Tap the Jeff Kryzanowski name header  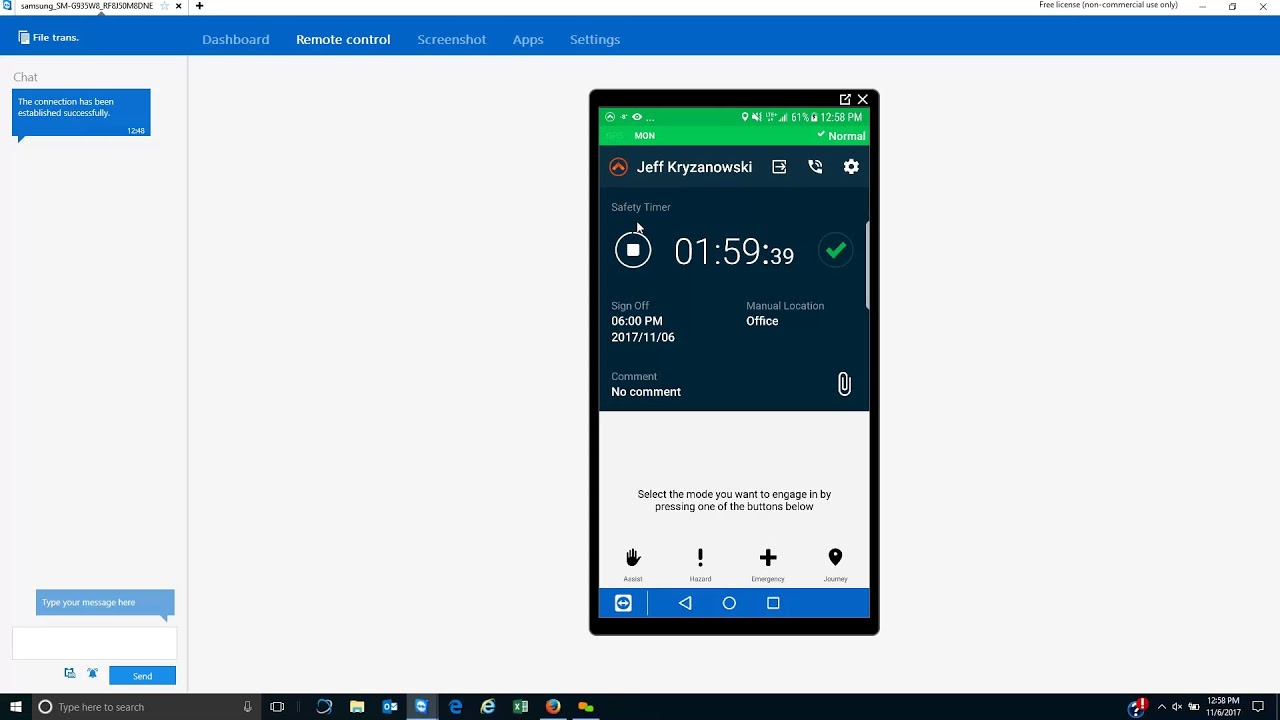tap(694, 167)
